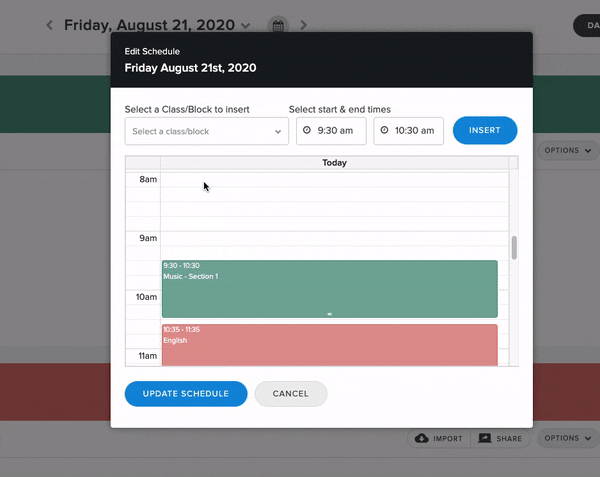Go to the next day arrow

(303, 25)
